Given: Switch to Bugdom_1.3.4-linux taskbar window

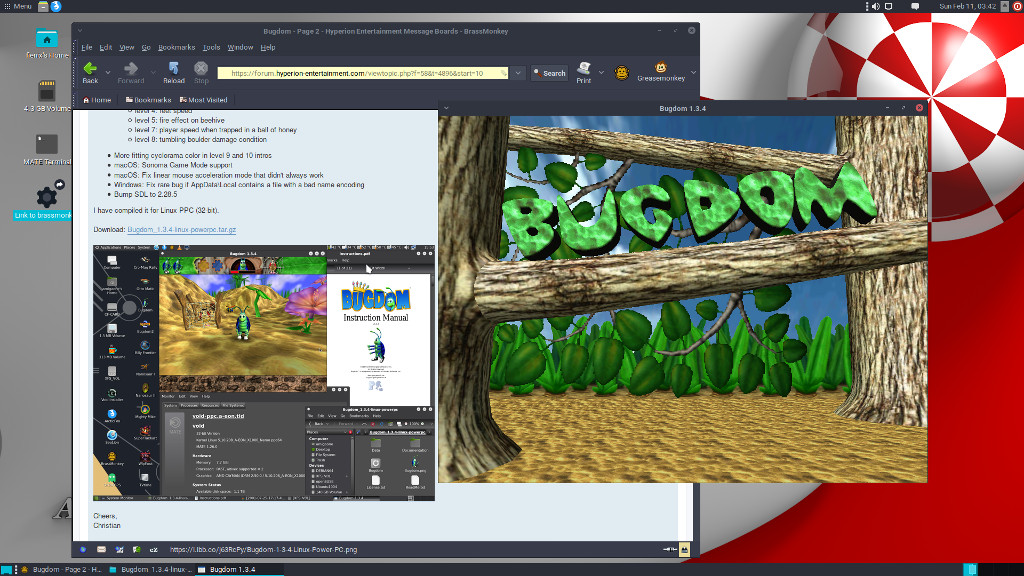Looking at the screenshot, I should pyautogui.click(x=150, y=569).
